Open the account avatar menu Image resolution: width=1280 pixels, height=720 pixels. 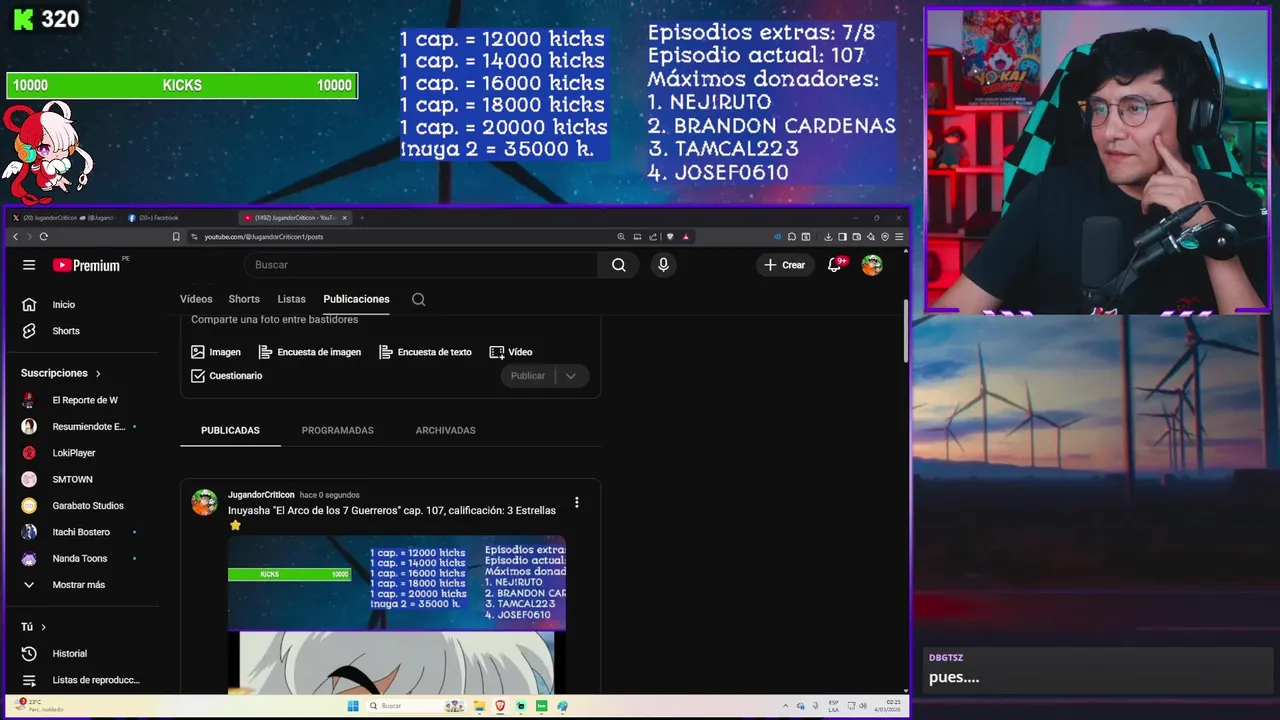(x=872, y=265)
